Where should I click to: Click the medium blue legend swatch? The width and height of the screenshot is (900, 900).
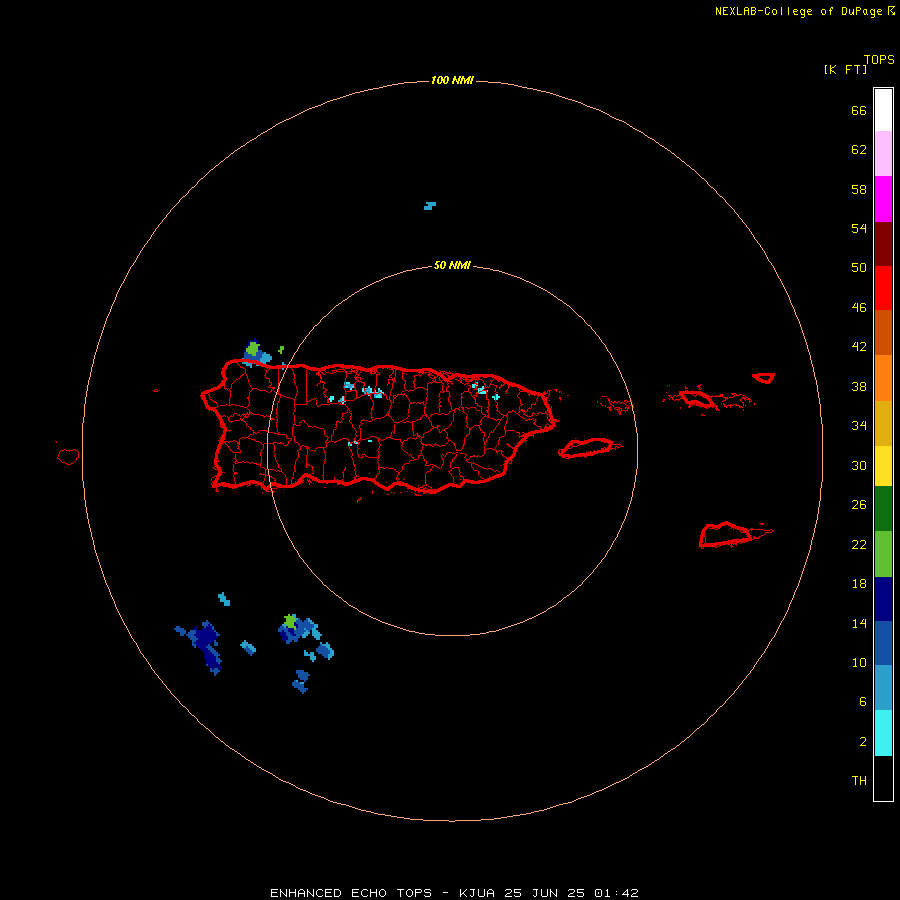tap(883, 643)
